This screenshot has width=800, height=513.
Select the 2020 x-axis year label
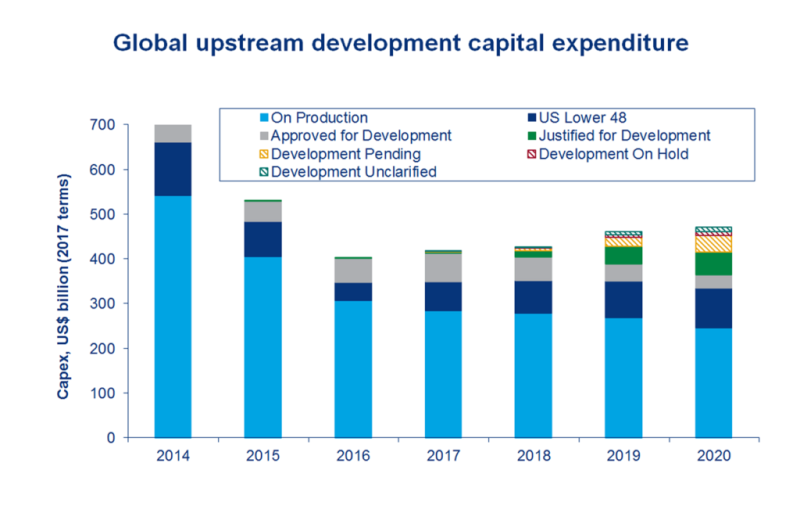(712, 457)
